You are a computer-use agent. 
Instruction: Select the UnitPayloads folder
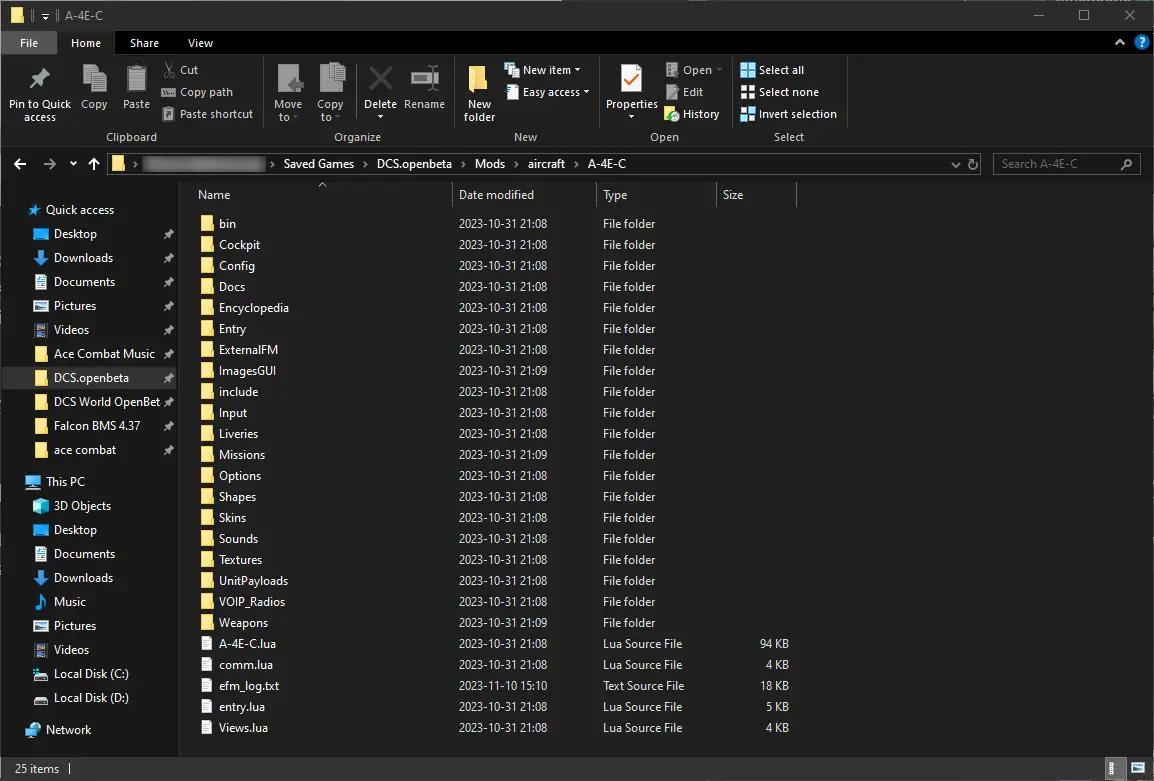[x=253, y=582]
